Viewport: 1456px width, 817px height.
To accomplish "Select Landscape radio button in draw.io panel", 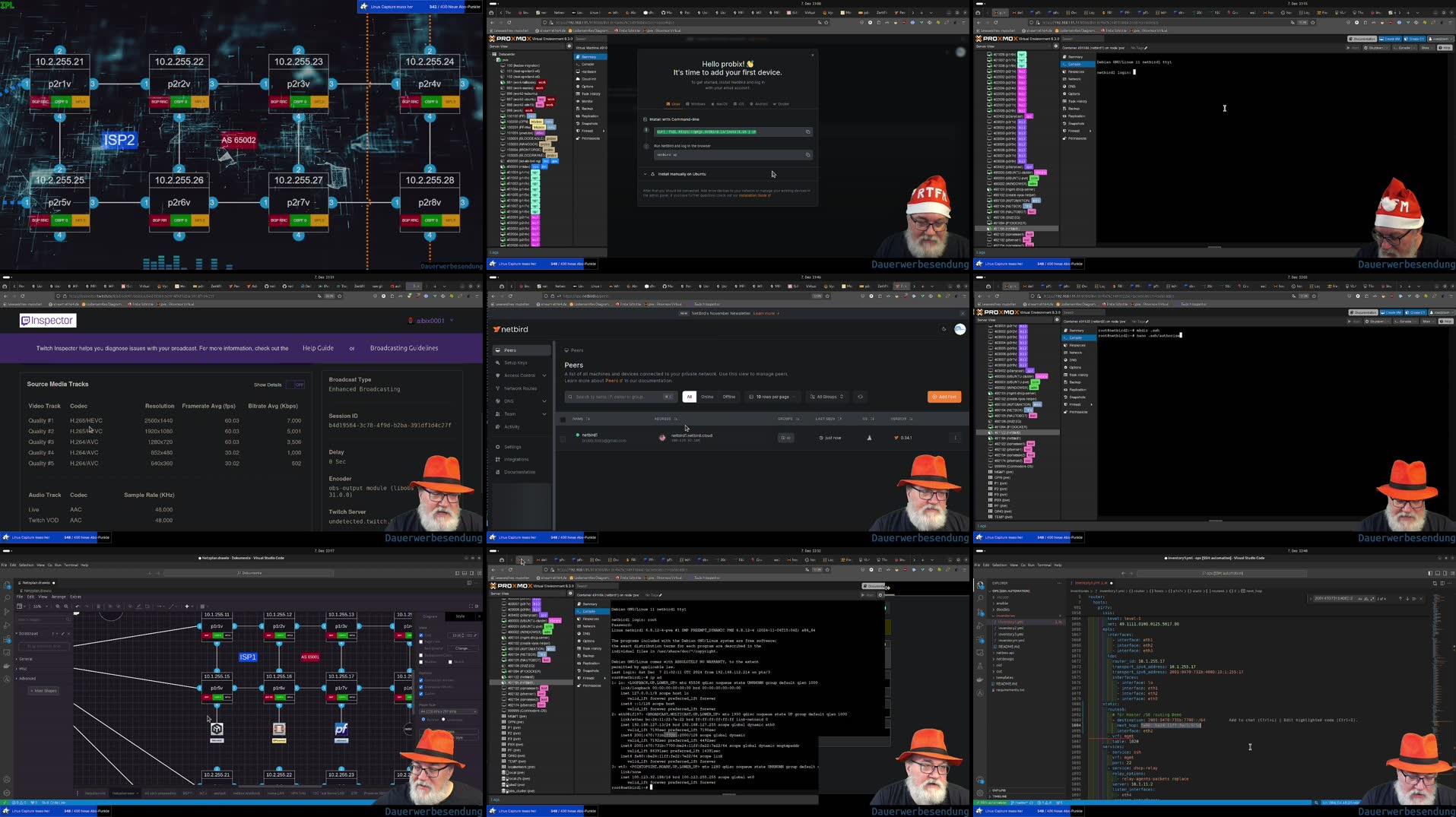I will tap(444, 720).
